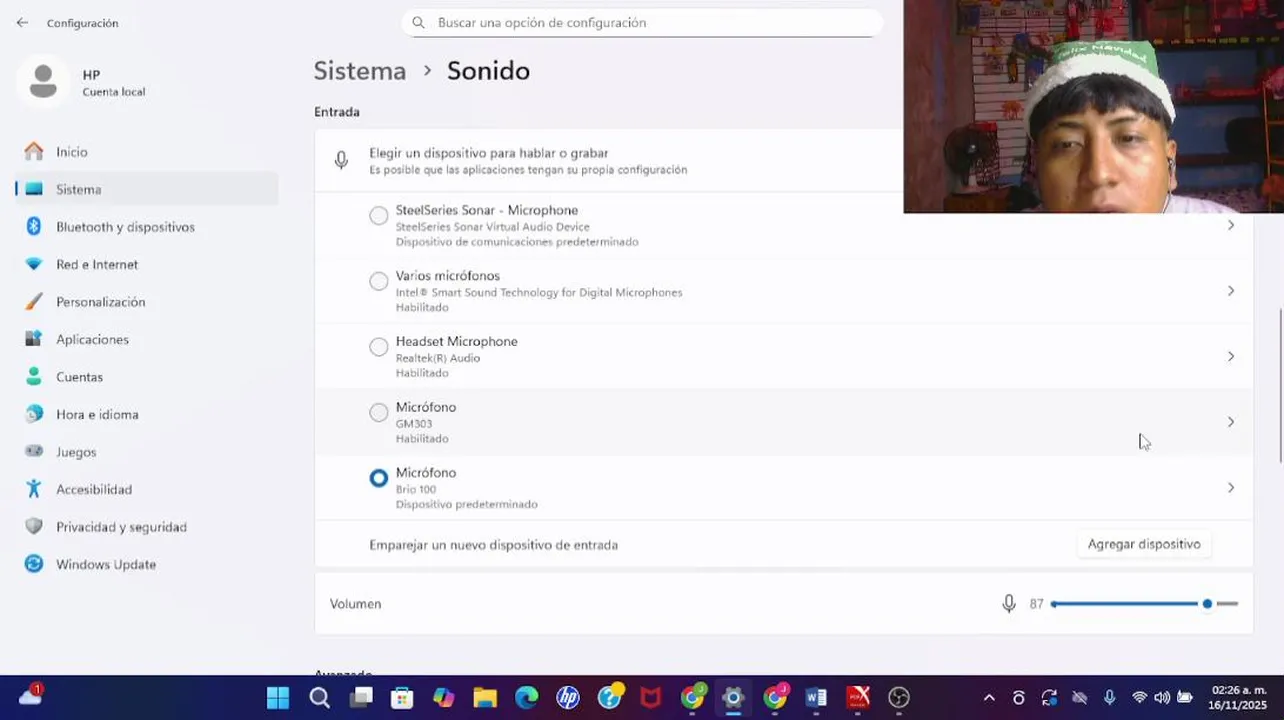This screenshot has height=720, width=1284.
Task: Launch Microsoft Store from the taskbar
Action: coord(402,698)
